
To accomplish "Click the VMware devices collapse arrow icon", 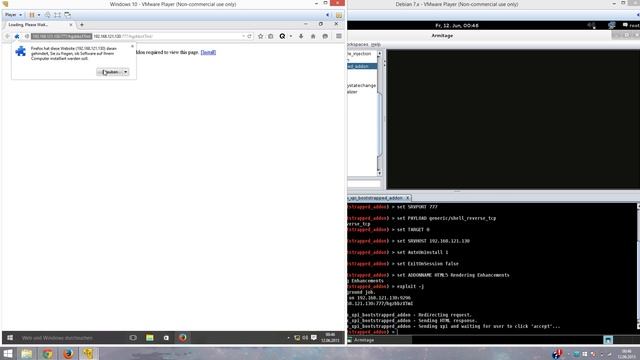I will [x=328, y=15].
